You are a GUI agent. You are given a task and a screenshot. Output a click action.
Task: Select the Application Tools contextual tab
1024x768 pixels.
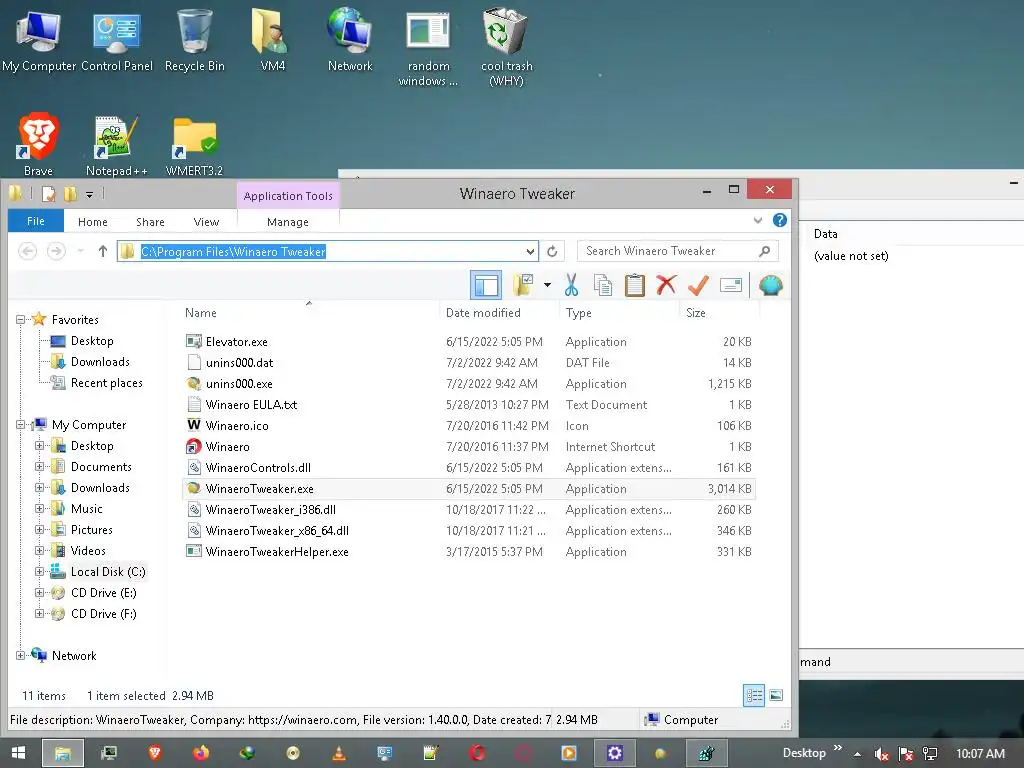288,196
